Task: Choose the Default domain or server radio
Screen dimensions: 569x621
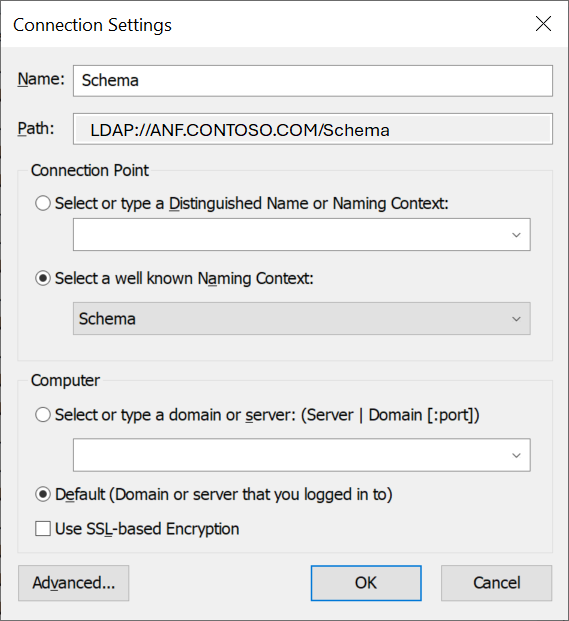Action: [x=43, y=494]
